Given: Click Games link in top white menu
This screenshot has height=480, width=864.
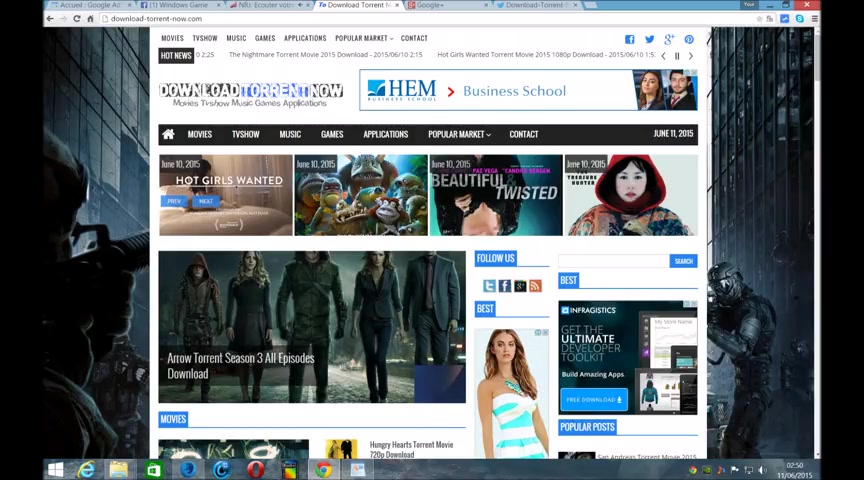Looking at the screenshot, I should tap(265, 38).
